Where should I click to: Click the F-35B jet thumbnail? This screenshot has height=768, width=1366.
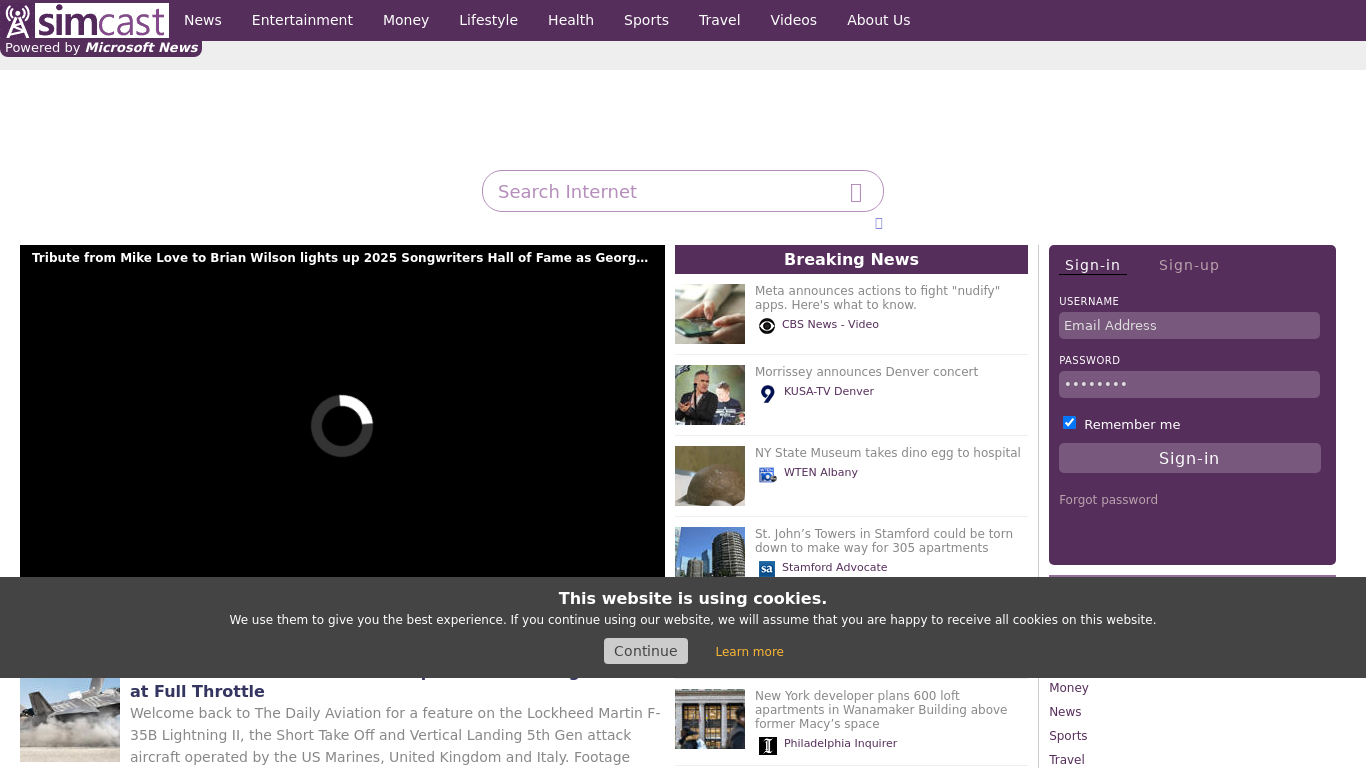(x=70, y=720)
